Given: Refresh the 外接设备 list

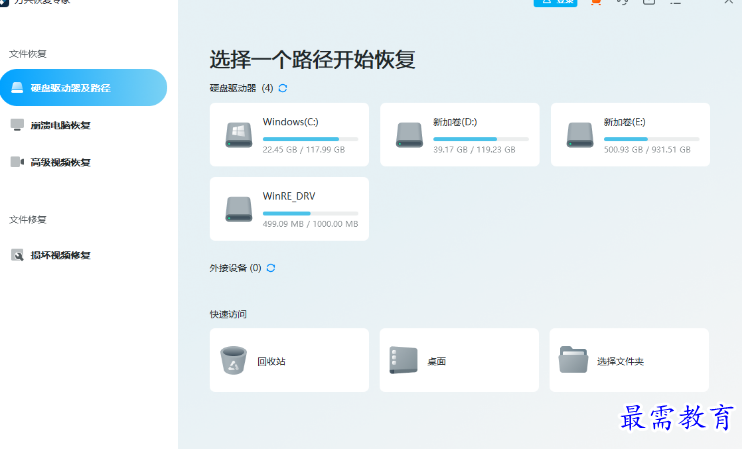Looking at the screenshot, I should [271, 268].
